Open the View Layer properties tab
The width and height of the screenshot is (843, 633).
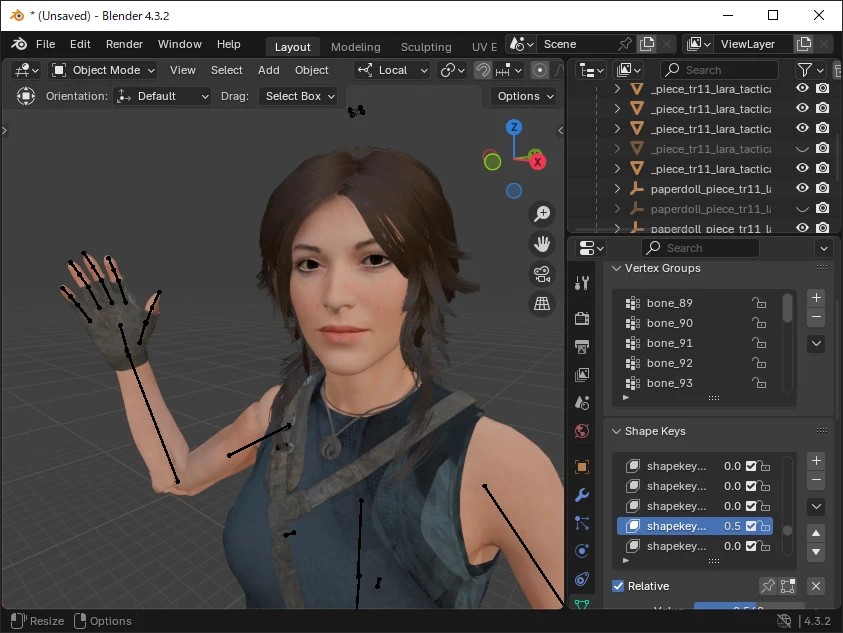click(x=582, y=374)
